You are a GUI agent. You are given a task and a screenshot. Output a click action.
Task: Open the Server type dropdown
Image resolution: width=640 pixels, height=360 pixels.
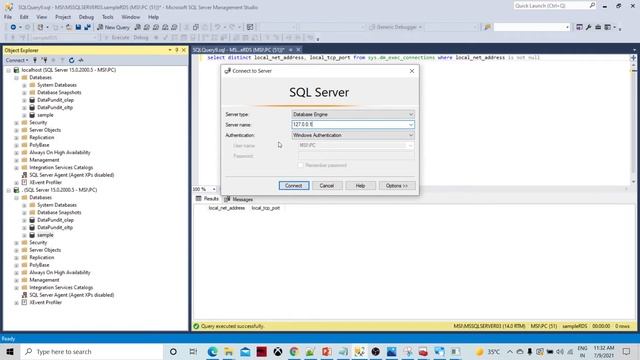tap(353, 114)
